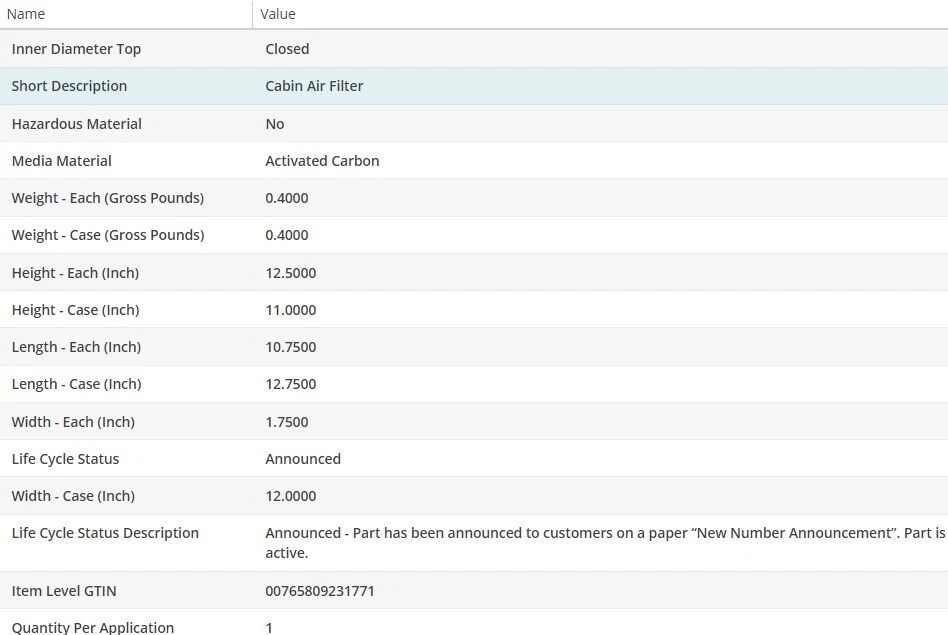Viewport: 948px width, 635px height.
Task: Click the 12.7500 length case value
Action: tap(290, 384)
